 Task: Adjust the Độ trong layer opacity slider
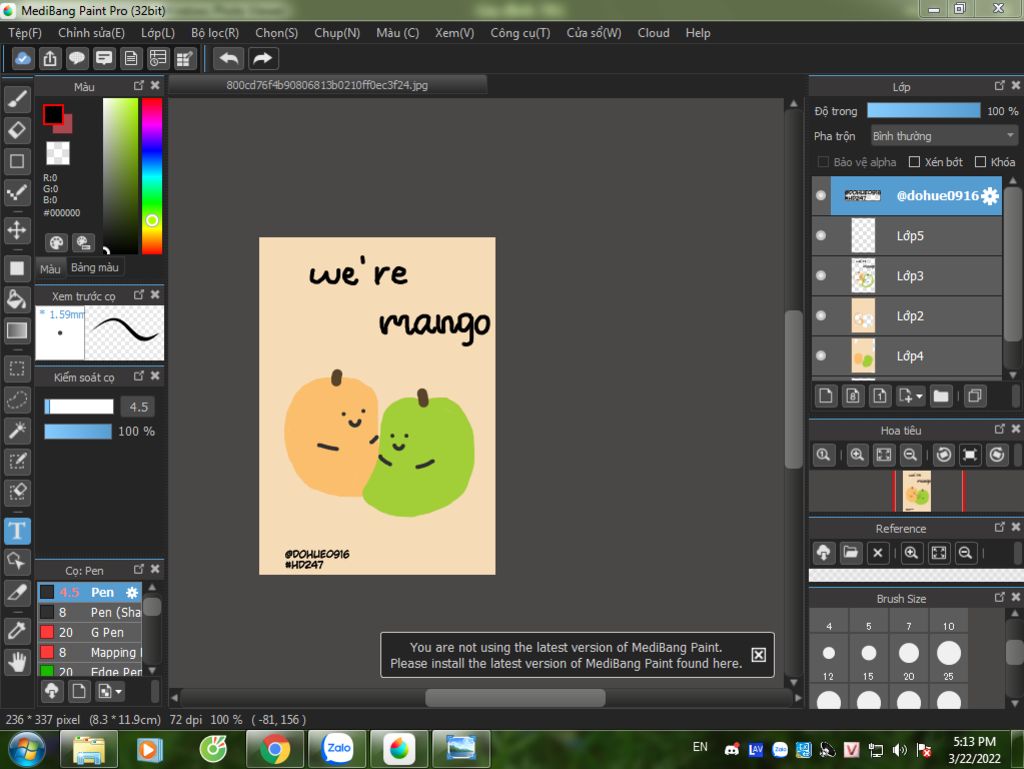tap(923, 110)
